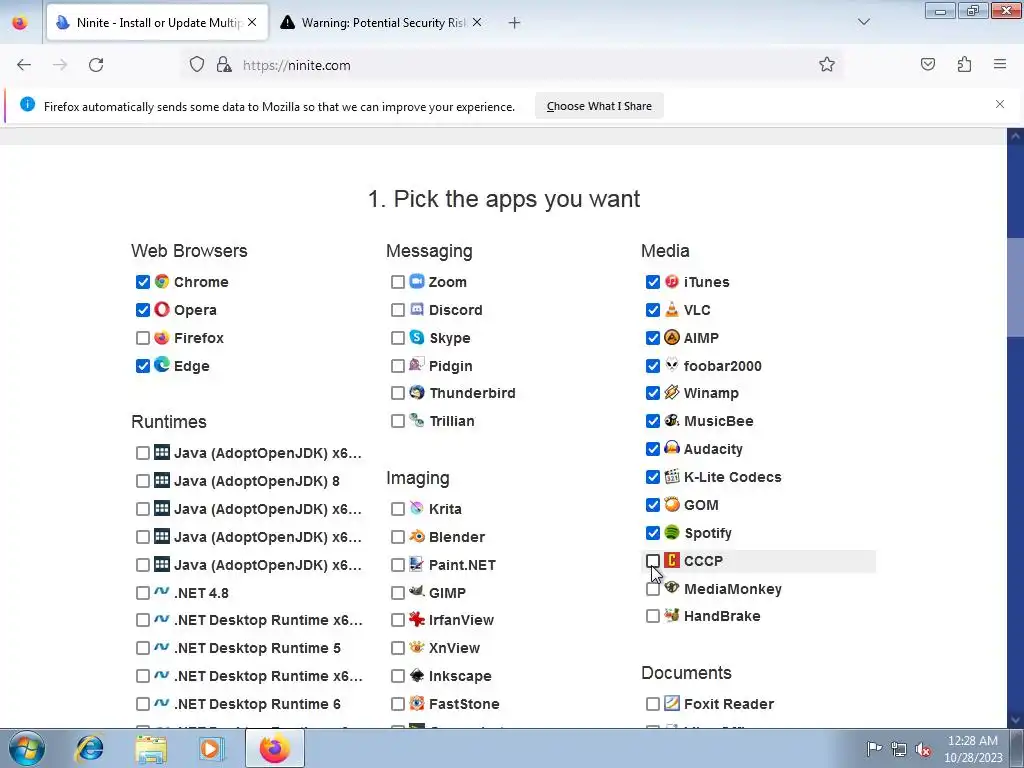Viewport: 1024px width, 768px height.
Task: Click the Opera logo icon
Action: [162, 310]
